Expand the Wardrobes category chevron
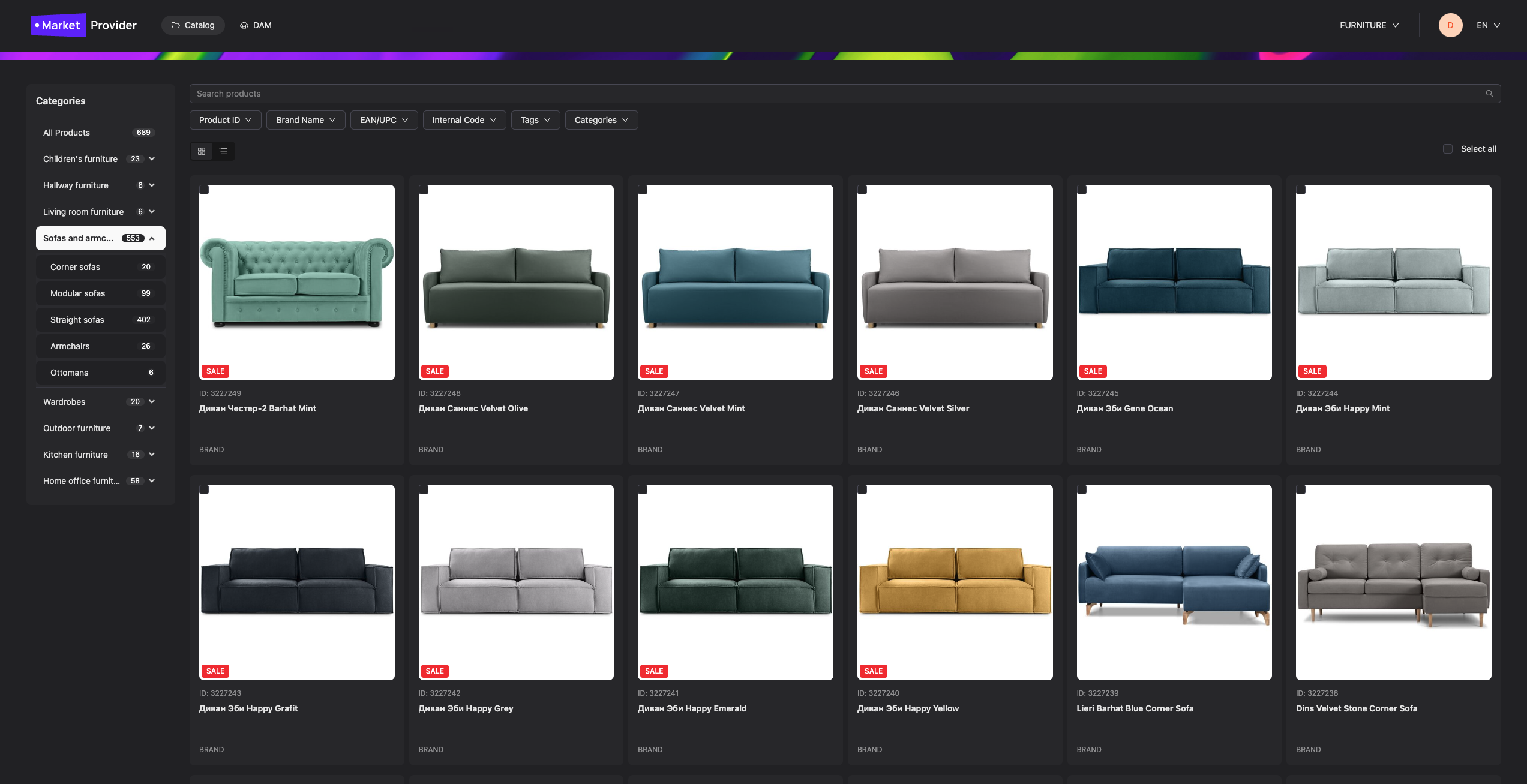The image size is (1527, 784). (x=152, y=402)
